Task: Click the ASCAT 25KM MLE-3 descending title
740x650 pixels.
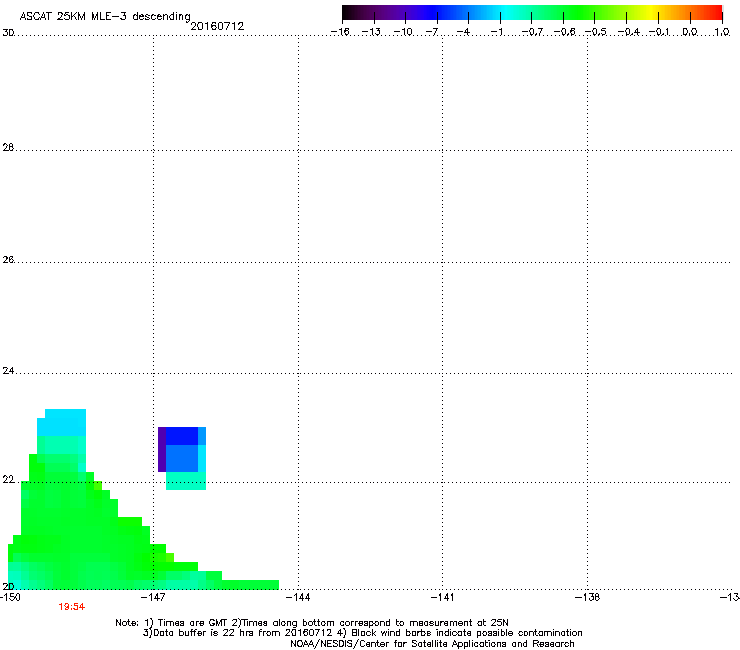Action: click(105, 16)
